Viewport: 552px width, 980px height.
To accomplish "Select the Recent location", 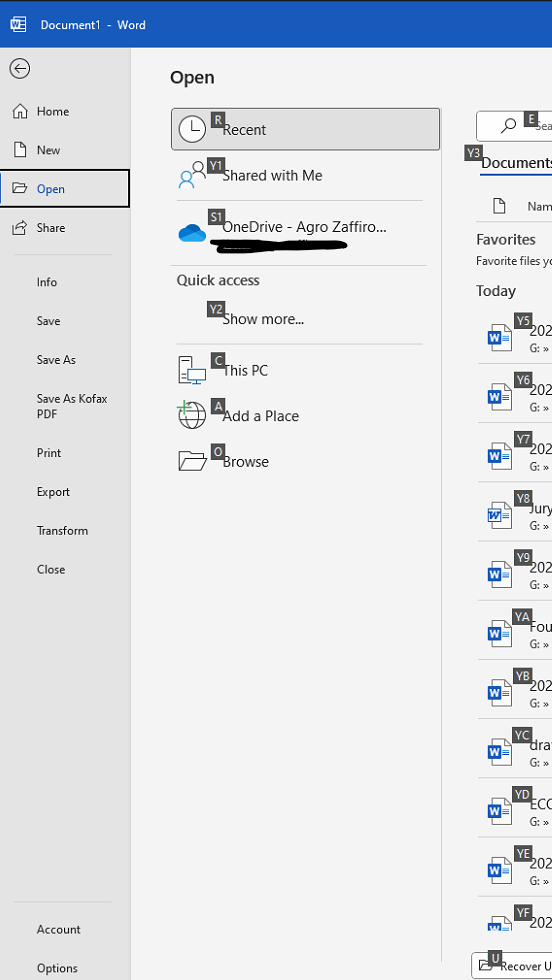I will 305,129.
